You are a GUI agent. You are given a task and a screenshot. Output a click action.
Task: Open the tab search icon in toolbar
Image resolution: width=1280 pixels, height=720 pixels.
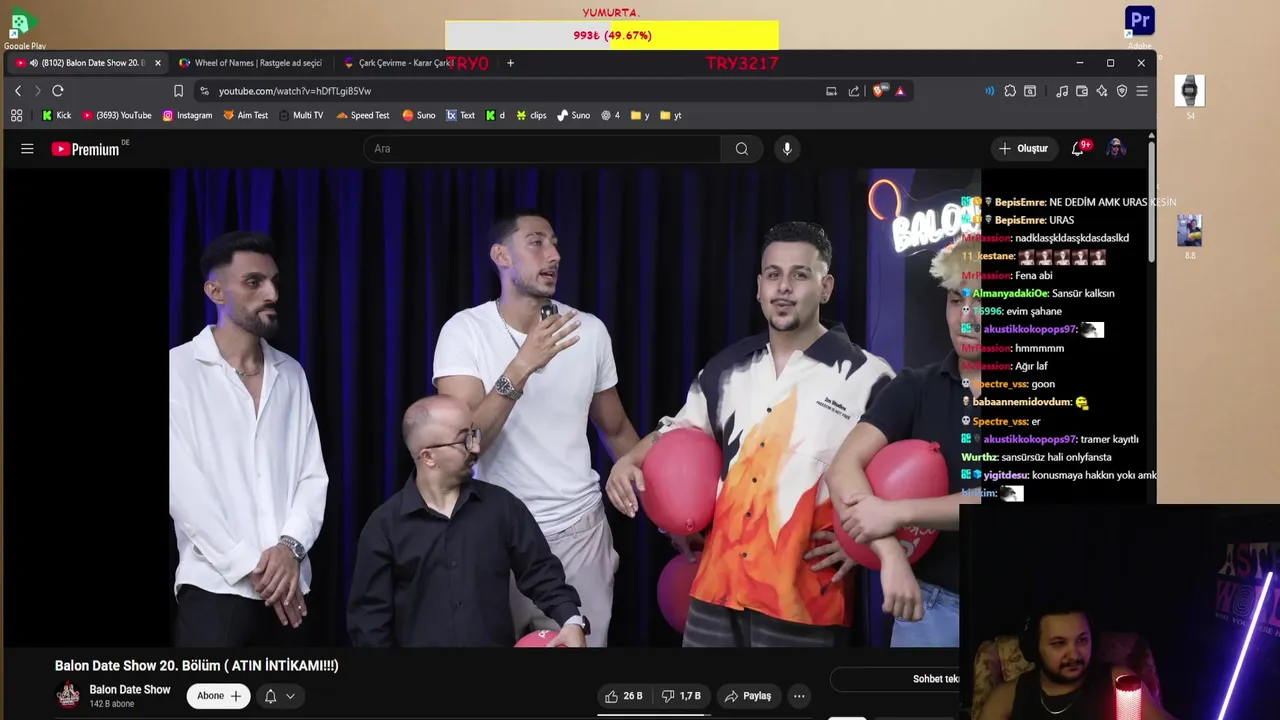point(1030,91)
